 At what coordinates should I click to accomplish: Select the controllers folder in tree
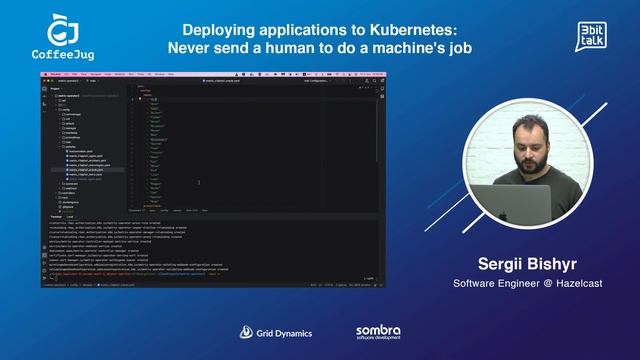pos(67,193)
